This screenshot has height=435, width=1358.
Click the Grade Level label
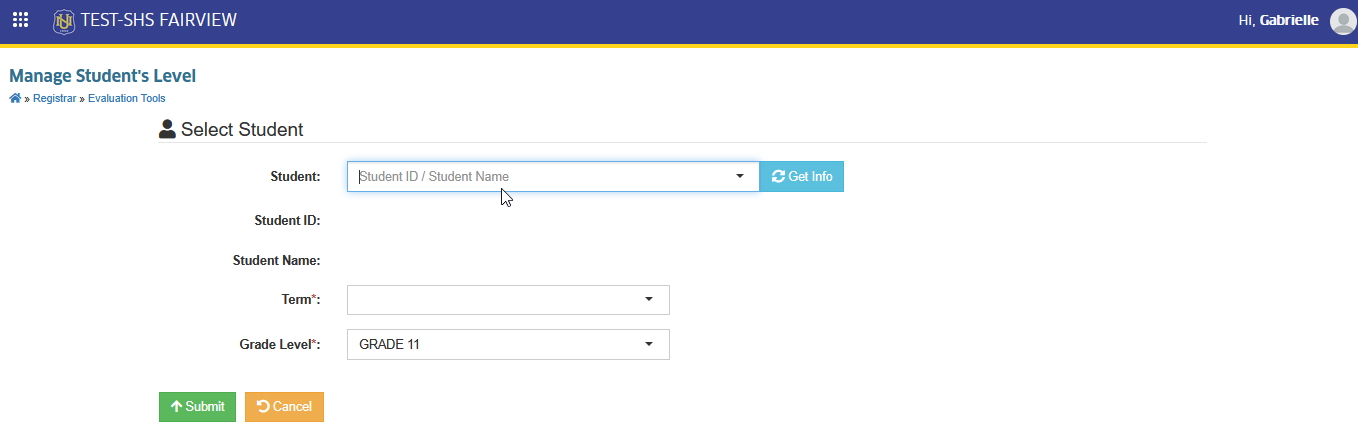(280, 345)
